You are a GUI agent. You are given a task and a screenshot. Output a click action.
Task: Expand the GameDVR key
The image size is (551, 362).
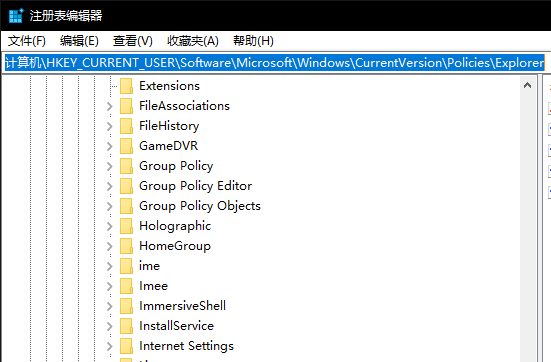[110, 146]
